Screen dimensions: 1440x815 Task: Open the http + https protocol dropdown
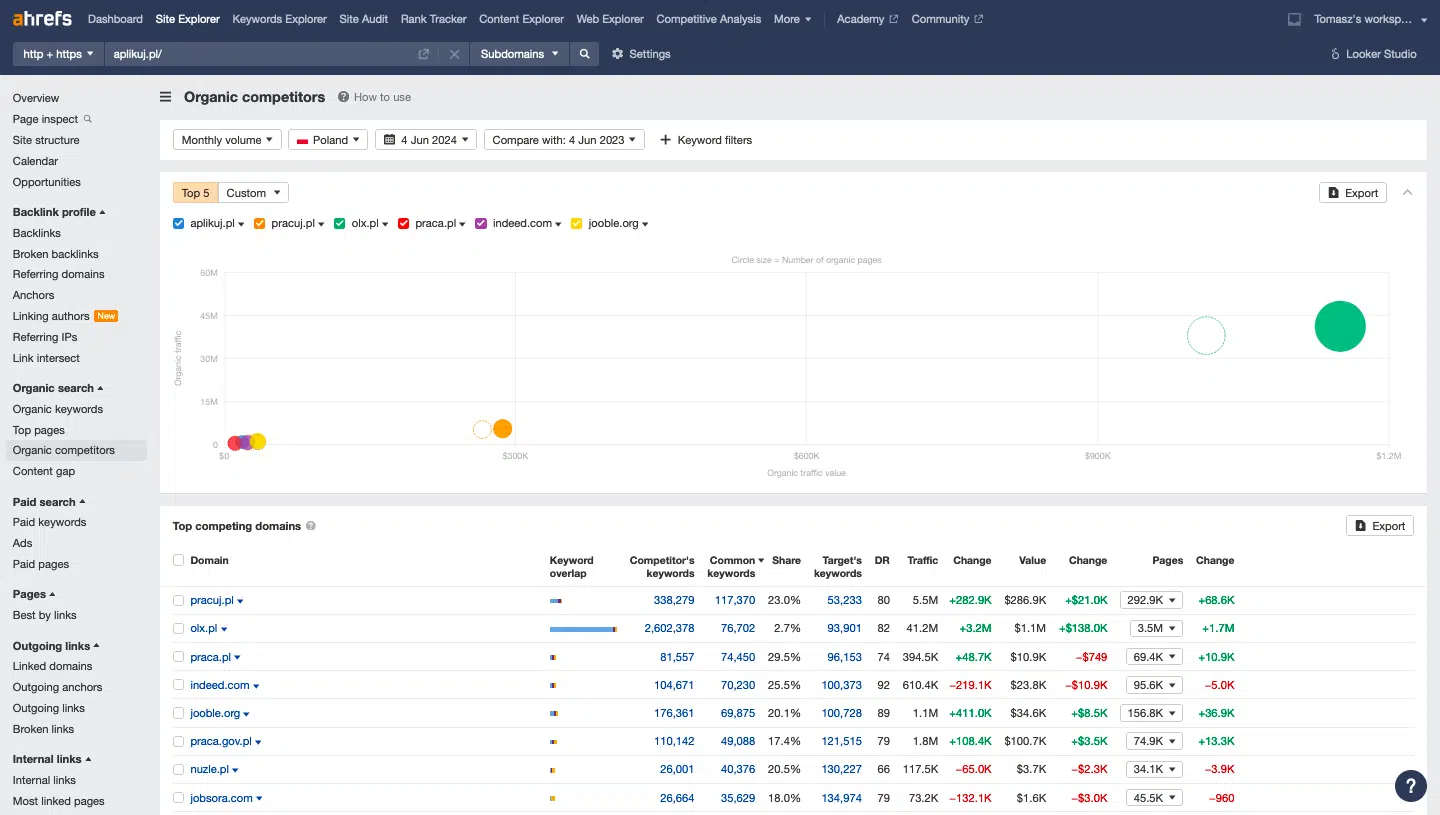(58, 54)
